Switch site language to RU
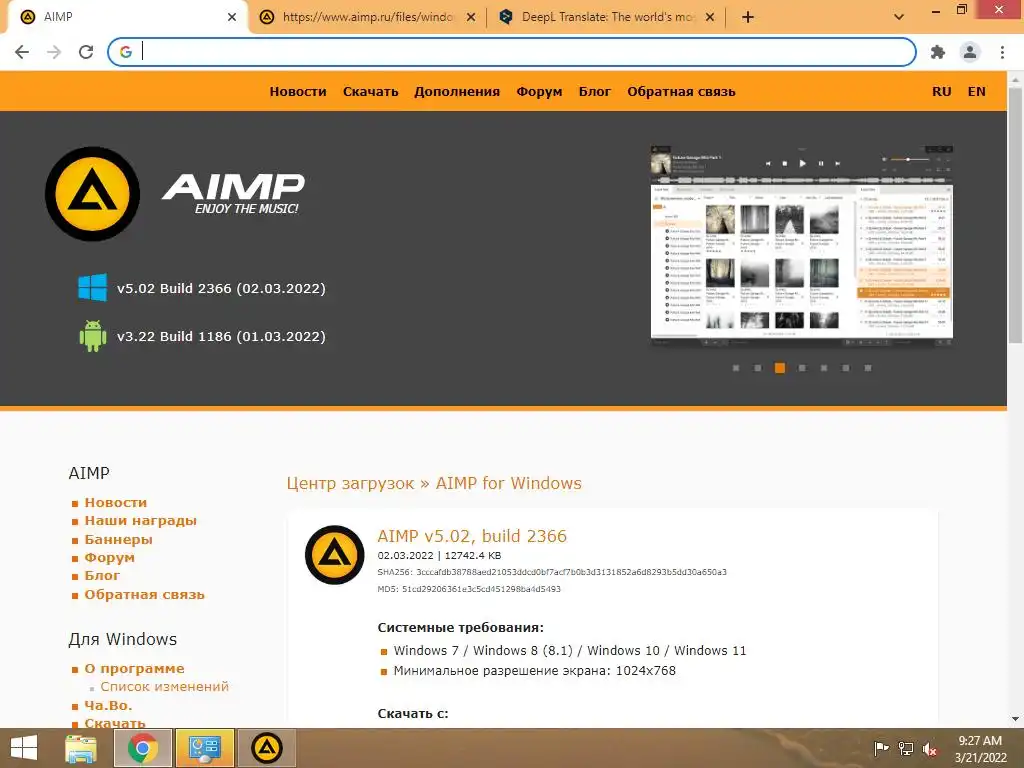1024x768 pixels. click(x=942, y=91)
